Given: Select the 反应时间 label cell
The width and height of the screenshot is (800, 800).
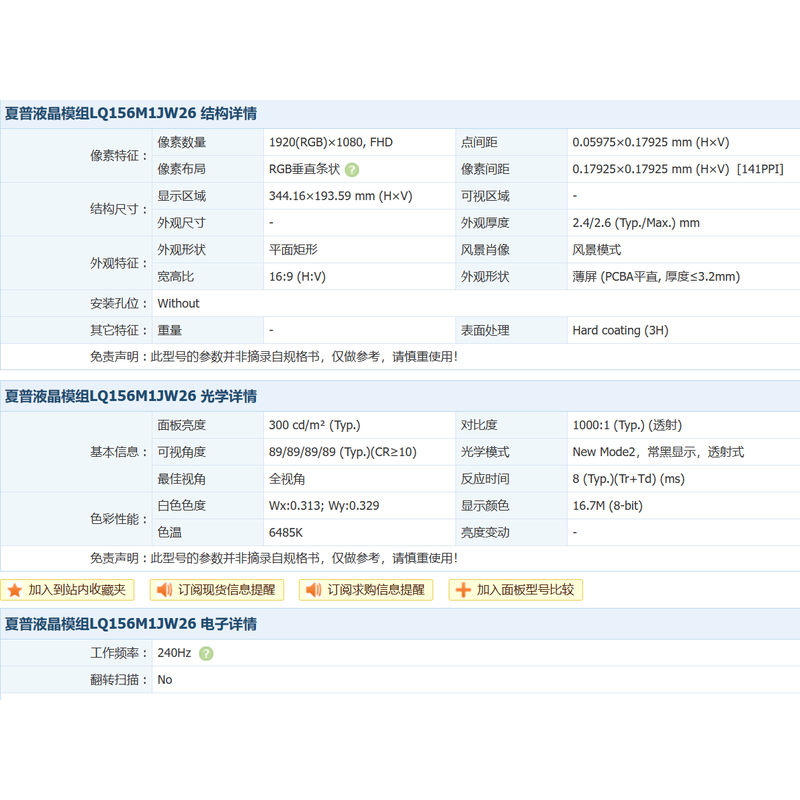Looking at the screenshot, I should [511, 479].
